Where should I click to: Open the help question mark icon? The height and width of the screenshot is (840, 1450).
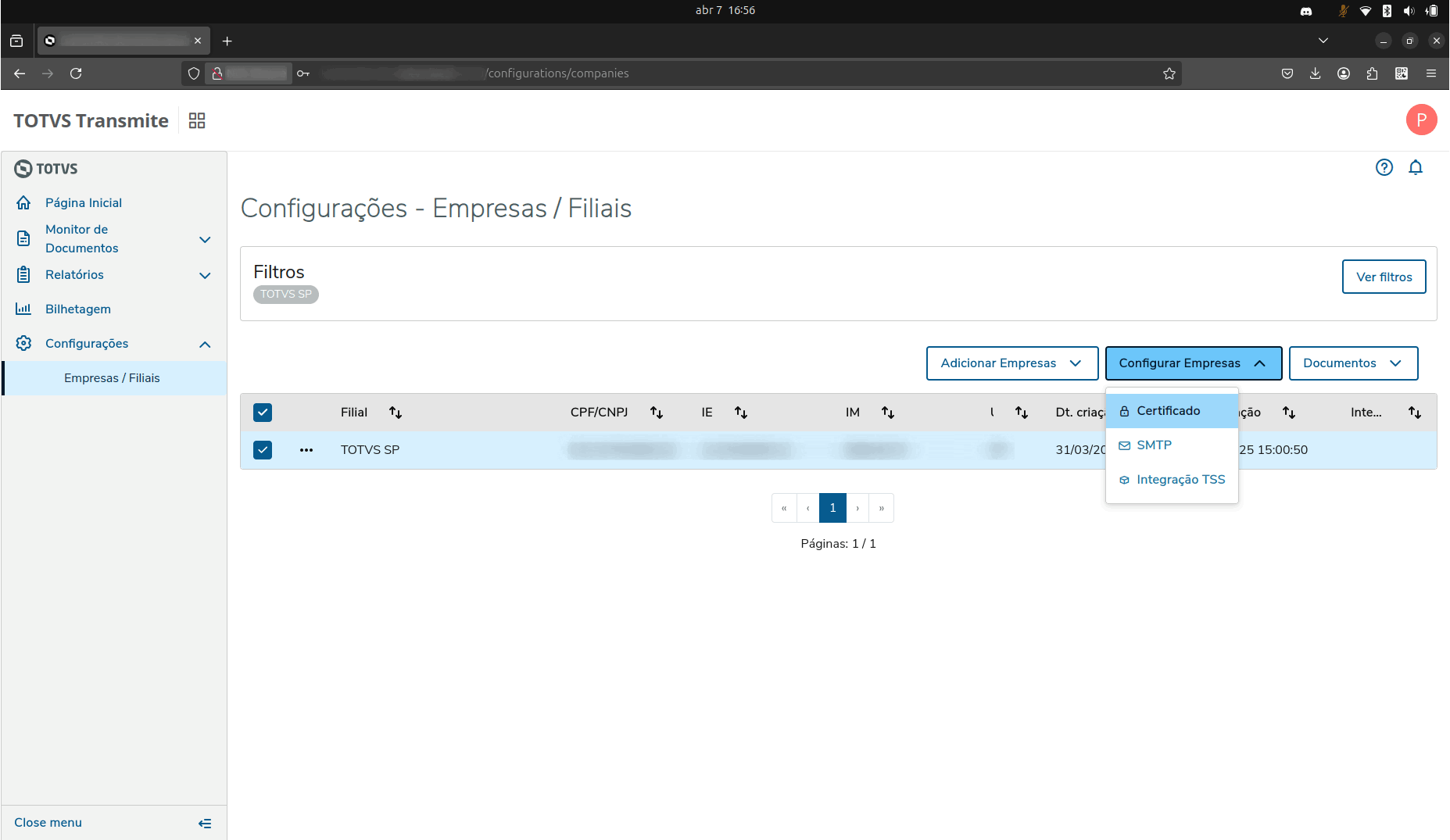[x=1384, y=167]
